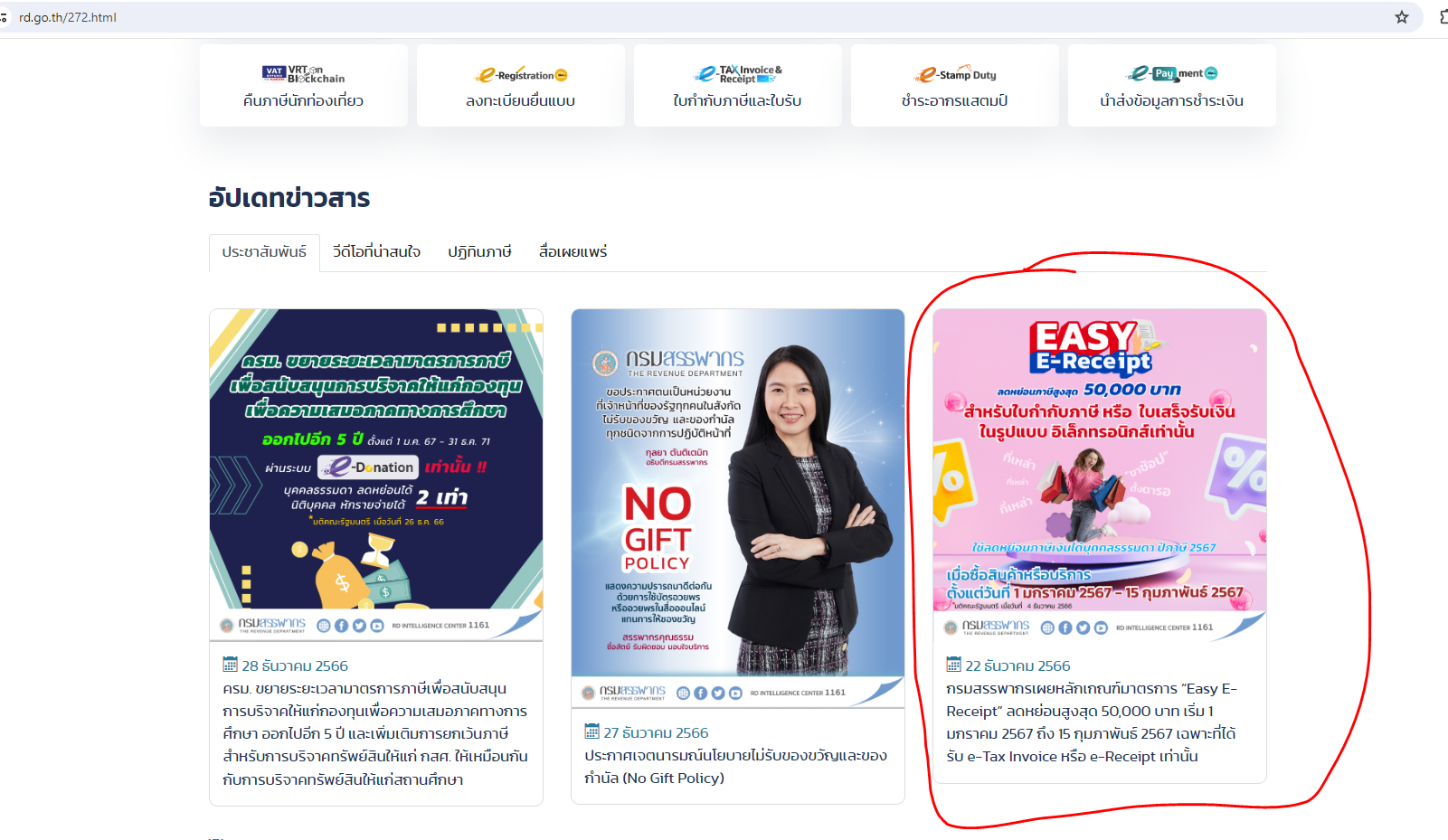Switch to the วีดีโอที่น่าสนใจ tab
This screenshot has width=1448, height=840.
pyautogui.click(x=376, y=252)
